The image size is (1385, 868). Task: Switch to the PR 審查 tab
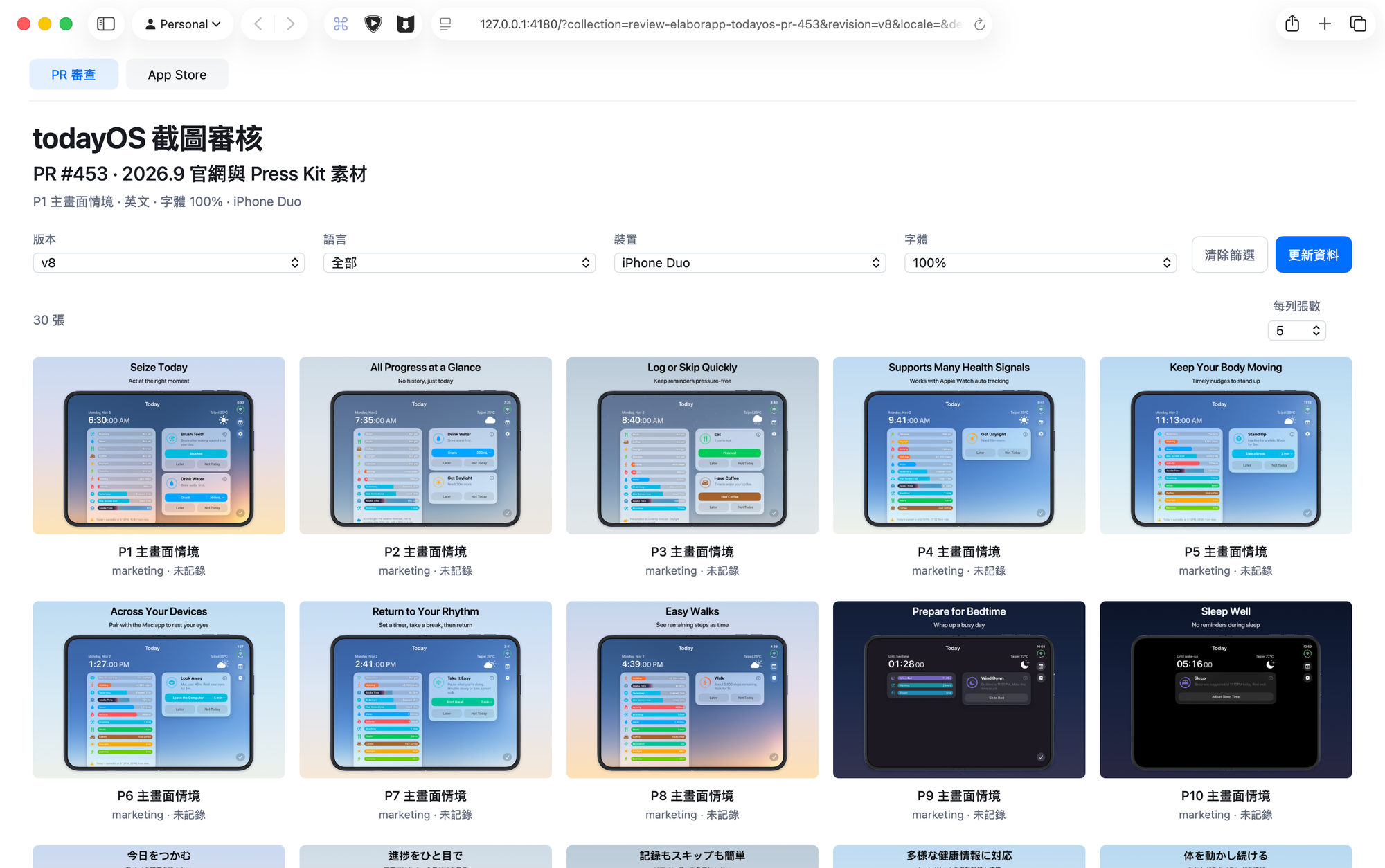[x=73, y=75]
